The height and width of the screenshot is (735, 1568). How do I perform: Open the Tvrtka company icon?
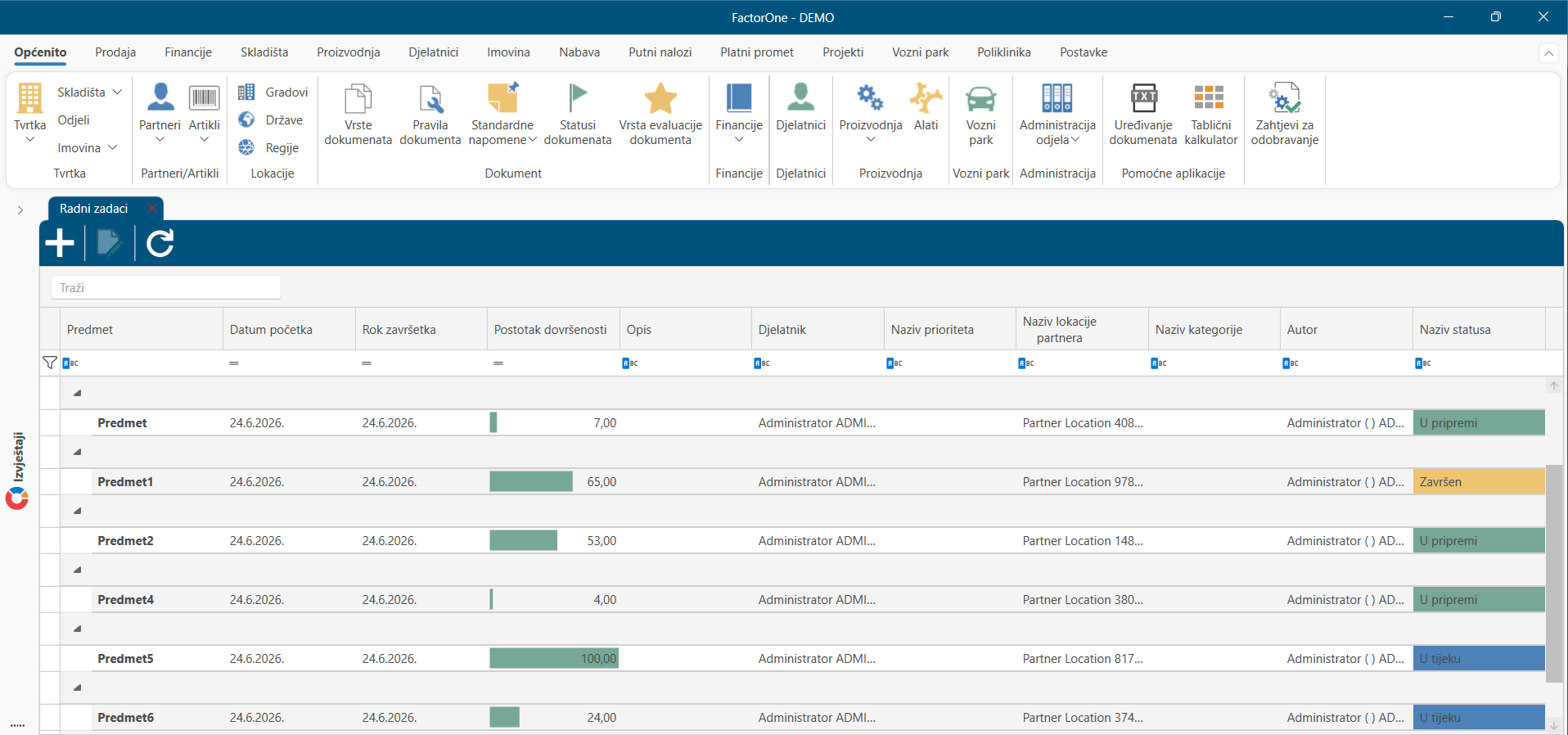point(29,98)
